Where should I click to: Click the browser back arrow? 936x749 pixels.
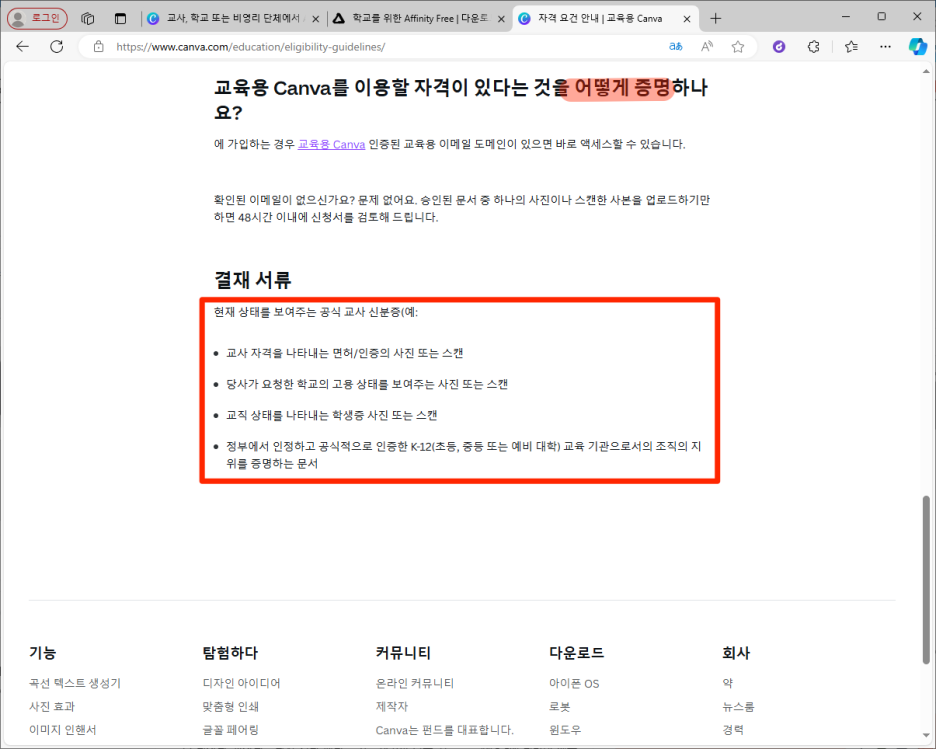[23, 47]
